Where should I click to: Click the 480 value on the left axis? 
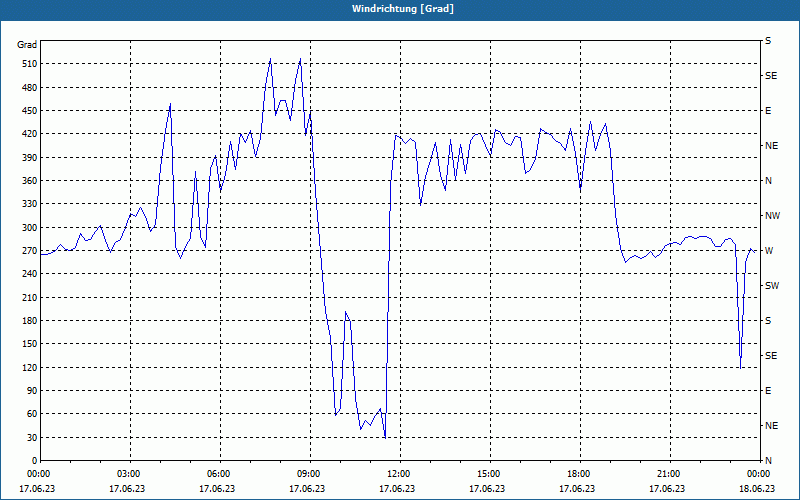coord(30,88)
